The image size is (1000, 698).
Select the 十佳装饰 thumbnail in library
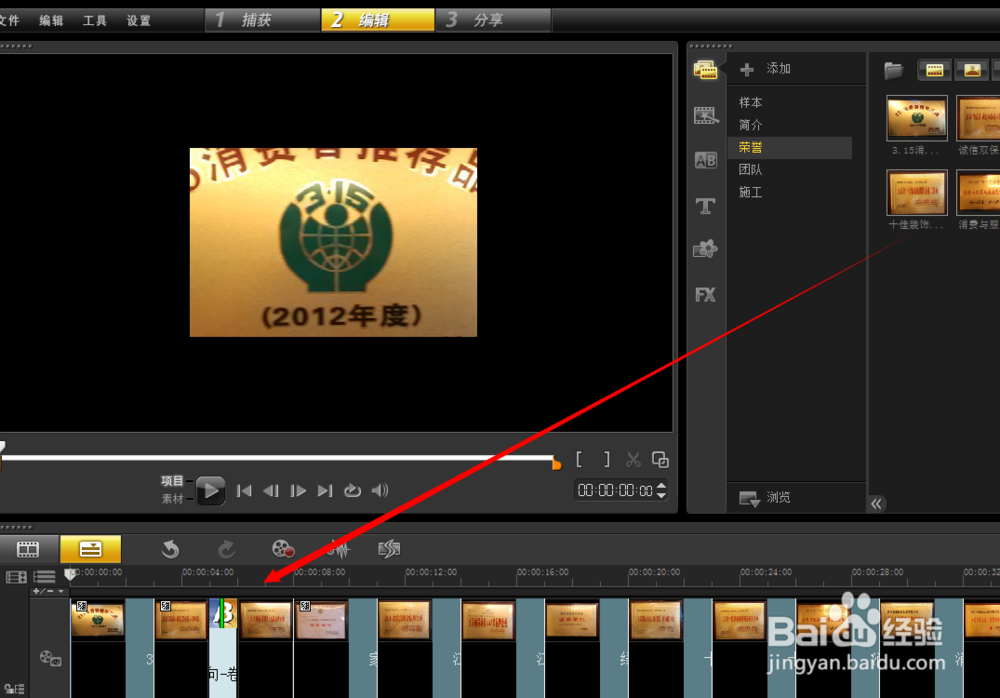click(x=917, y=193)
